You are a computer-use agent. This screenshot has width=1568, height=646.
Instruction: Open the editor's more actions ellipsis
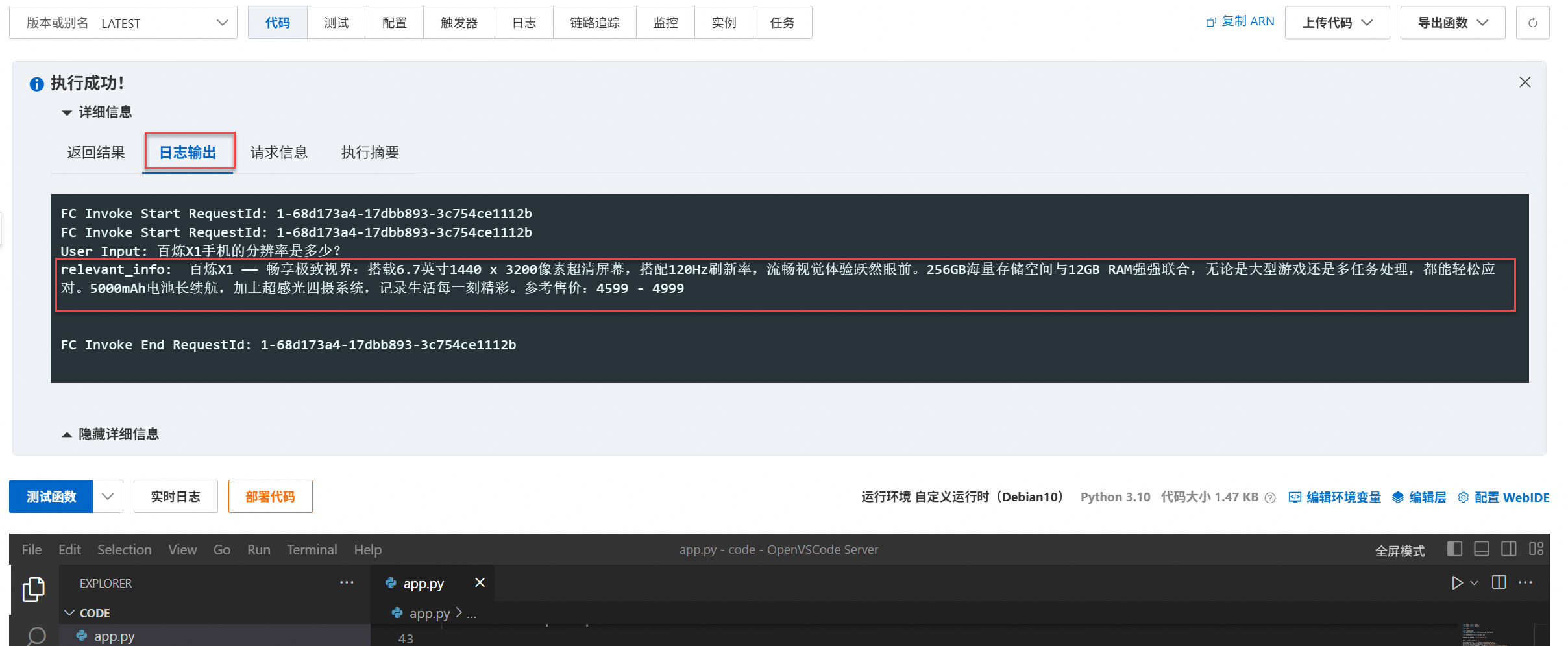click(1525, 582)
